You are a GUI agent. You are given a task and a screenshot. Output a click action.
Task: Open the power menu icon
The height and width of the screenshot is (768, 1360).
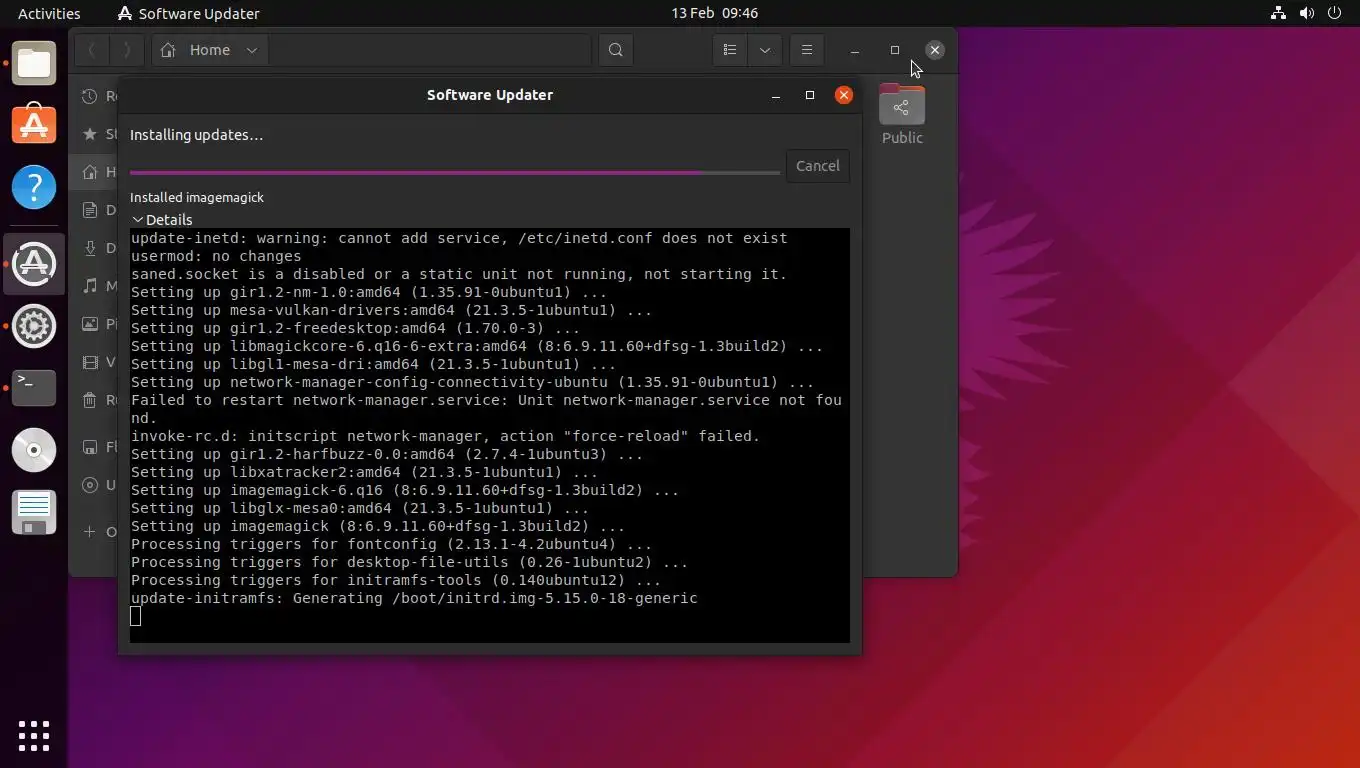[1334, 13]
